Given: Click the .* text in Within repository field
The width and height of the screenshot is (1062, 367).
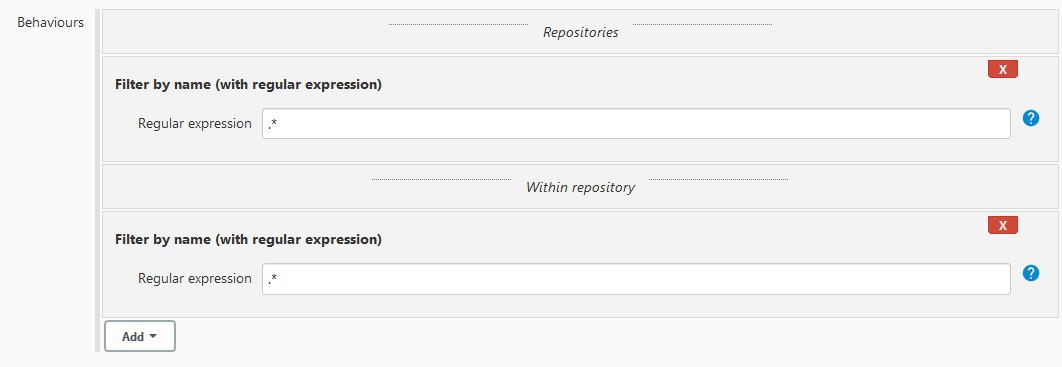Looking at the screenshot, I should (x=272, y=279).
